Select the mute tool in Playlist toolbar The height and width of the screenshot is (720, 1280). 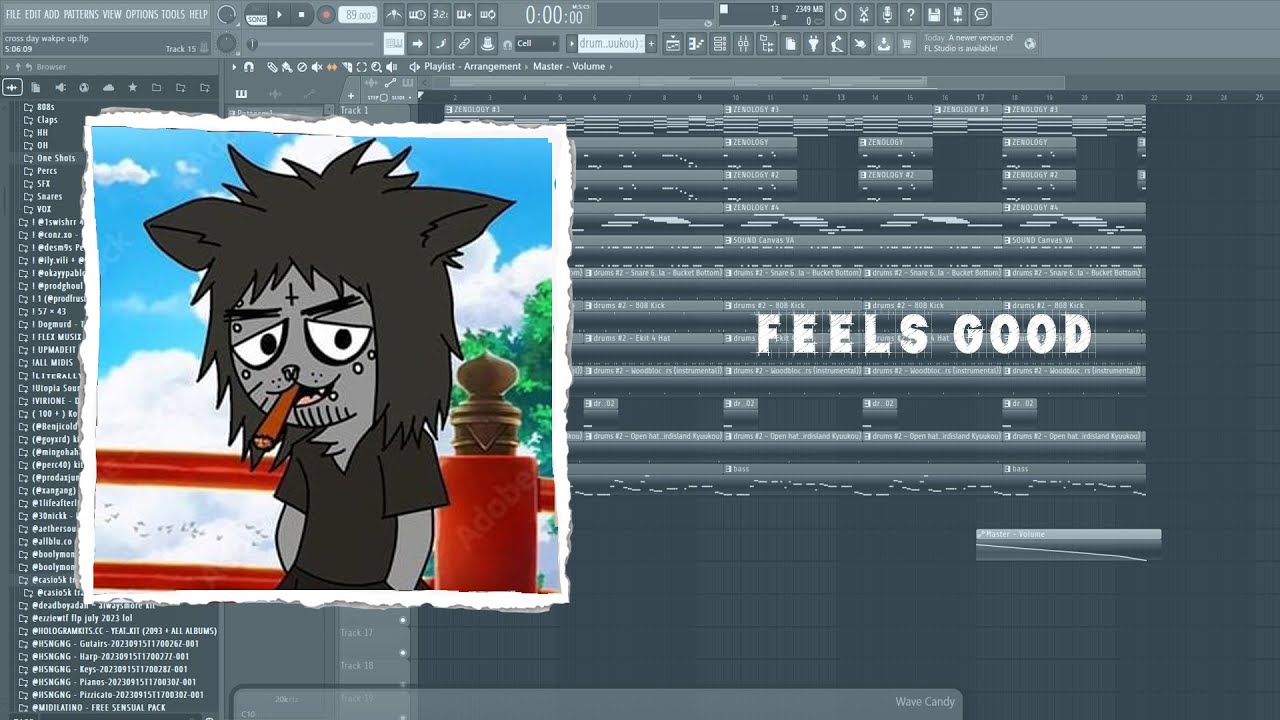point(316,67)
